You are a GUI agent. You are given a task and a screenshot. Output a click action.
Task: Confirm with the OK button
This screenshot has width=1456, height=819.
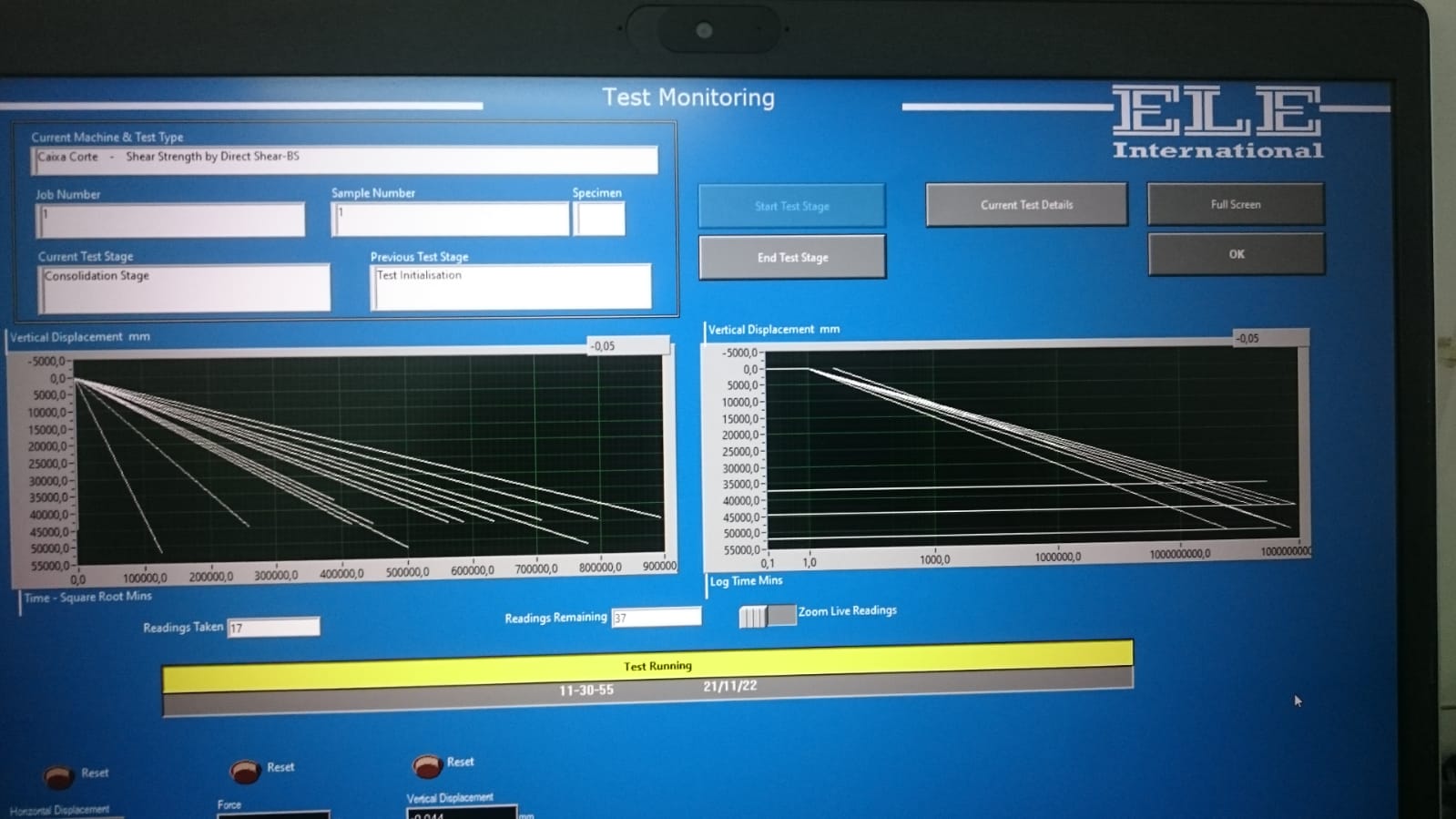tap(1236, 254)
